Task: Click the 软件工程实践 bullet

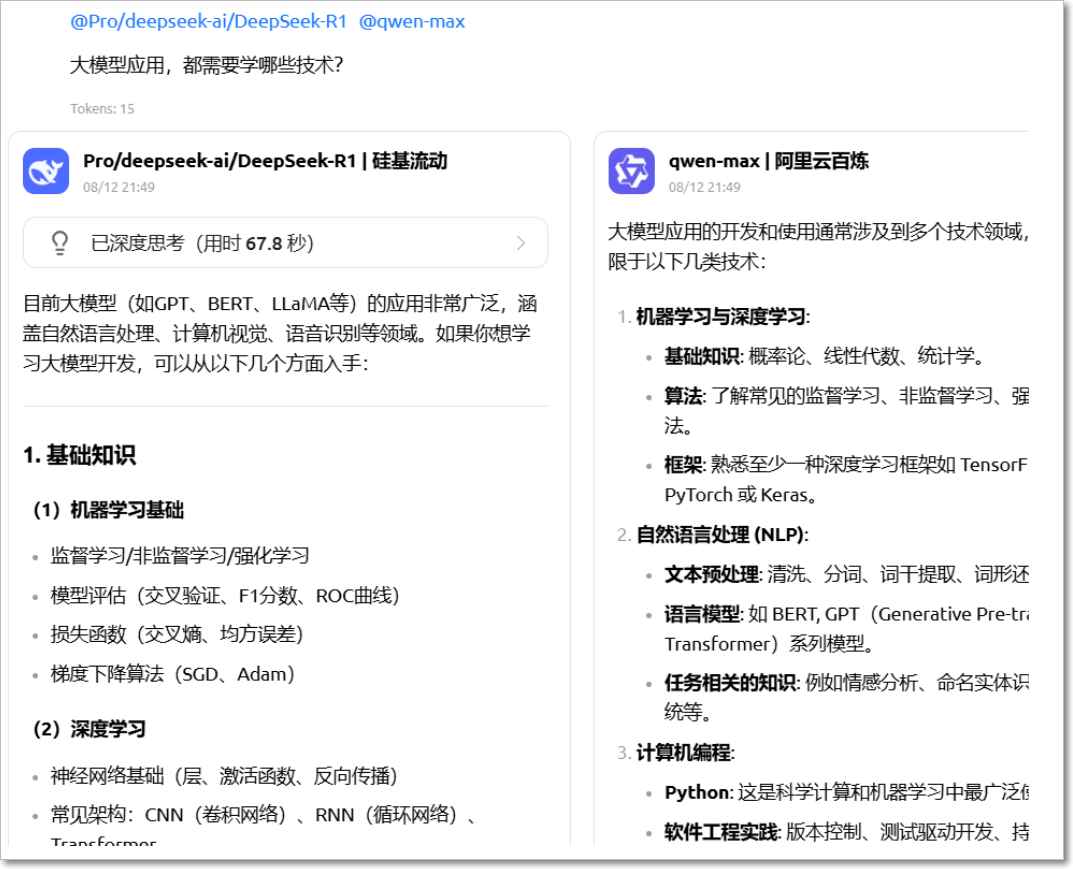Action: coord(846,832)
